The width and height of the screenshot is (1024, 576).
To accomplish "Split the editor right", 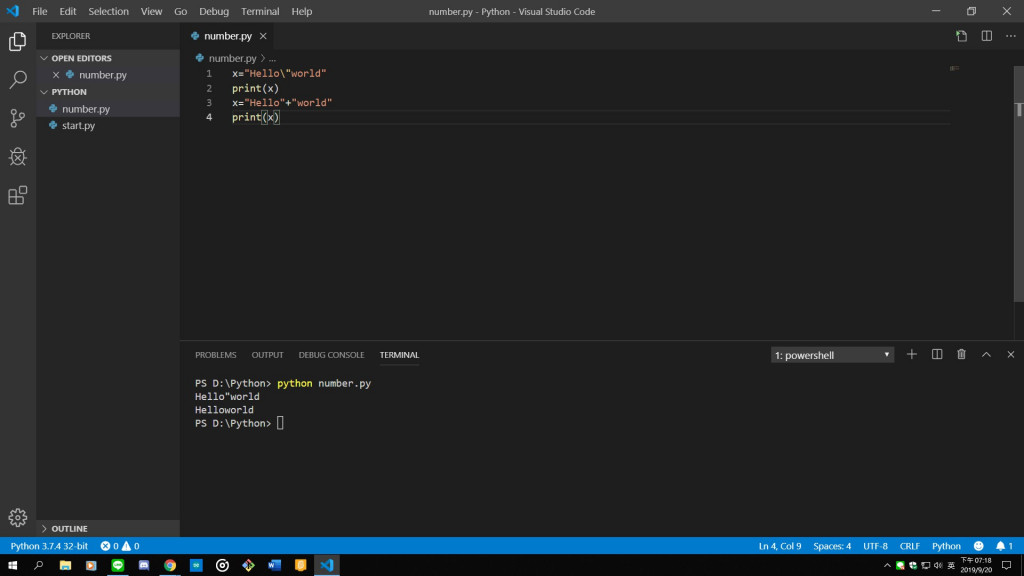I will pyautogui.click(x=987, y=36).
